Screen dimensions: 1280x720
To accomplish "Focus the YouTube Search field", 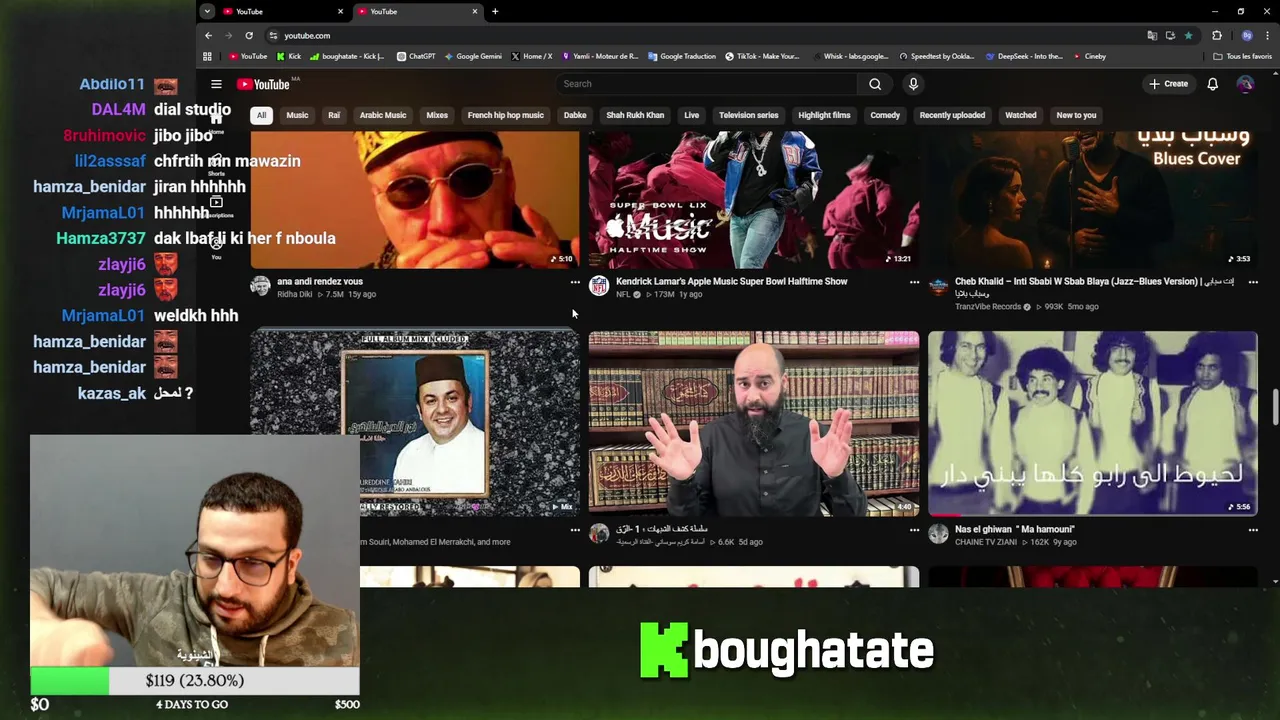I will pos(705,84).
